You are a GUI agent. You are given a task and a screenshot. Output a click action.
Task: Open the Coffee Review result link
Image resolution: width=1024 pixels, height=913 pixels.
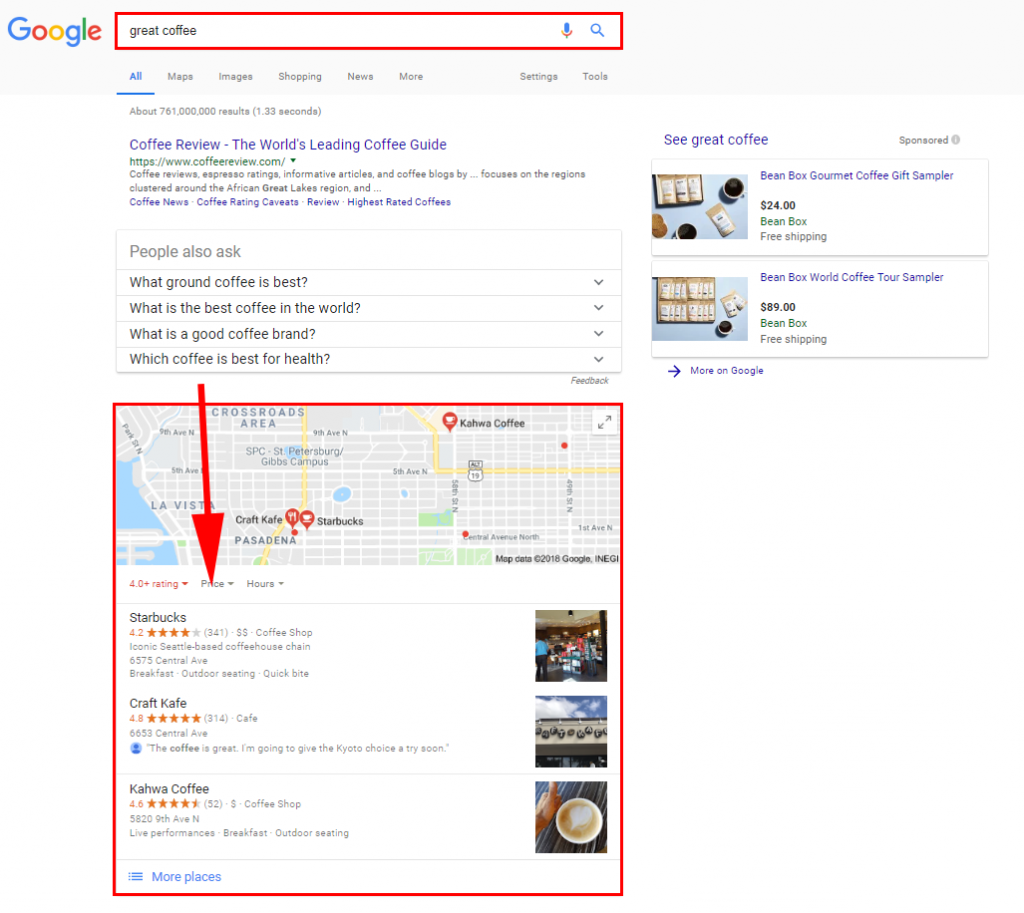click(288, 144)
